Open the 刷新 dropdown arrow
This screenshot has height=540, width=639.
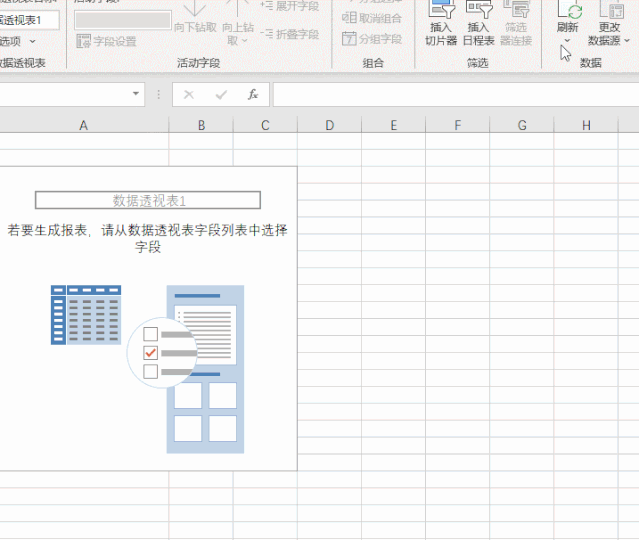pos(567,41)
